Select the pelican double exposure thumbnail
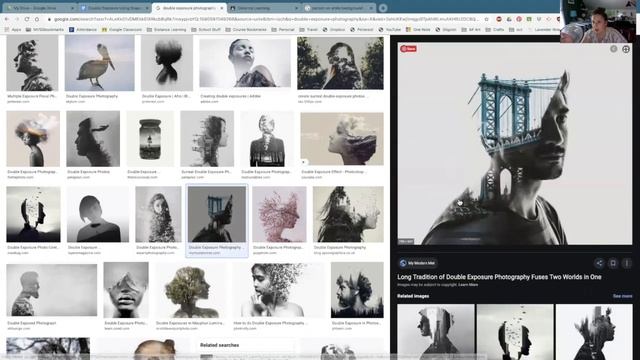 100,63
